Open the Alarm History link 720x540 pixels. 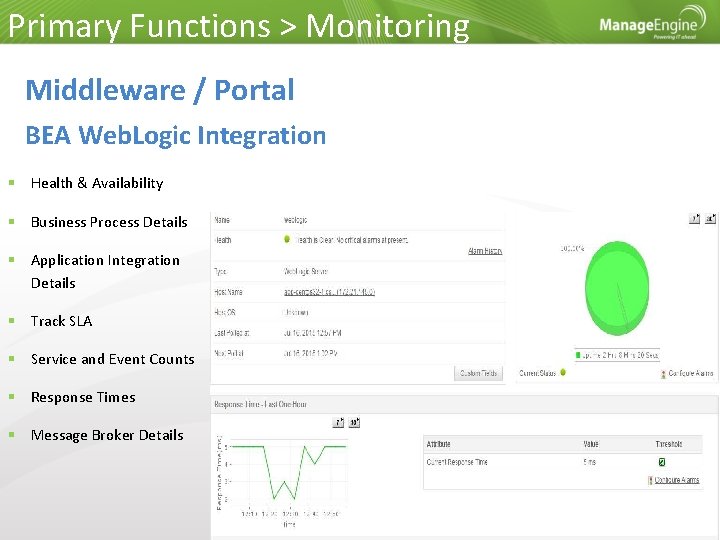click(x=485, y=251)
